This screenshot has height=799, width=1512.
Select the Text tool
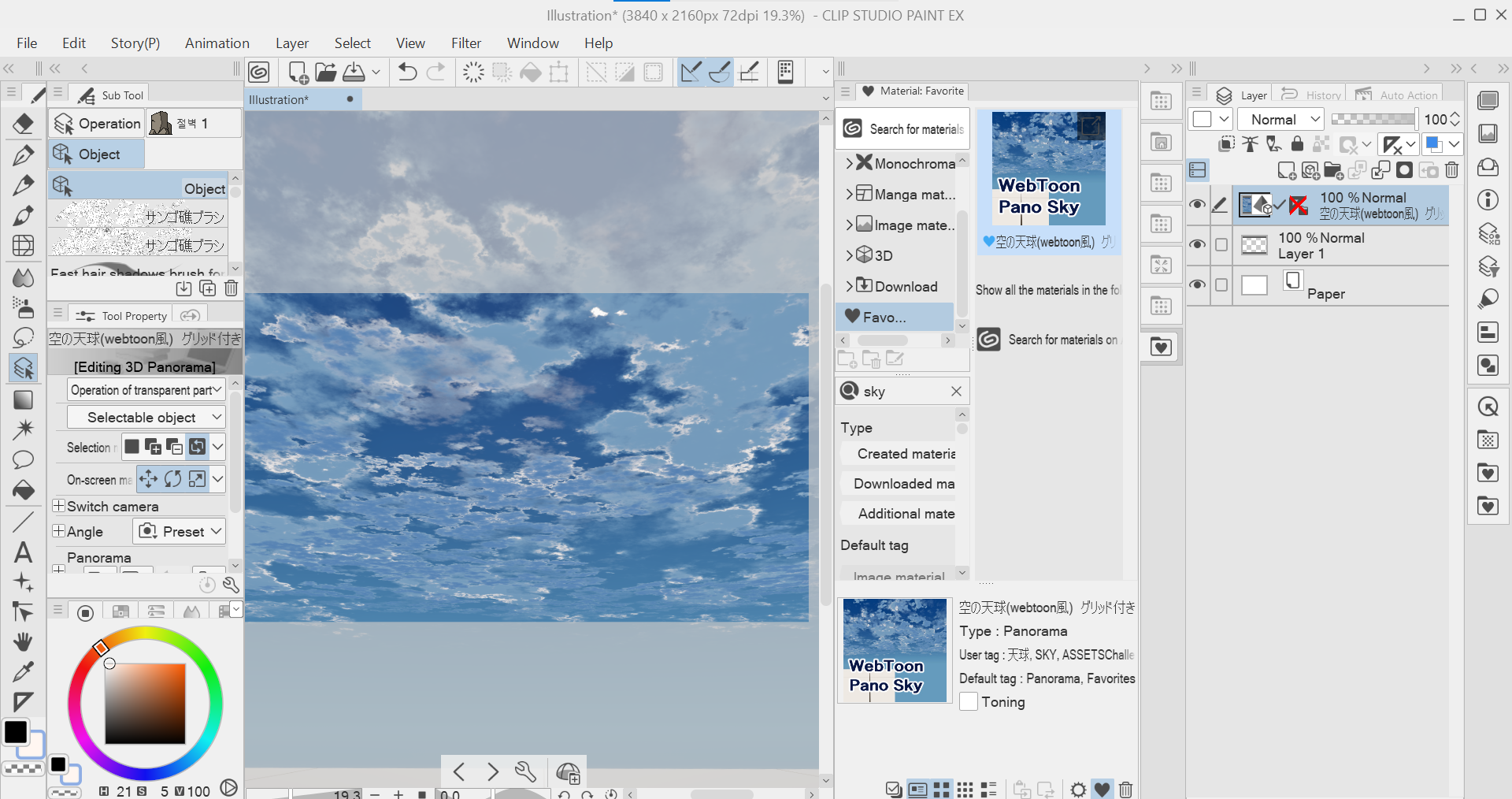tap(24, 552)
